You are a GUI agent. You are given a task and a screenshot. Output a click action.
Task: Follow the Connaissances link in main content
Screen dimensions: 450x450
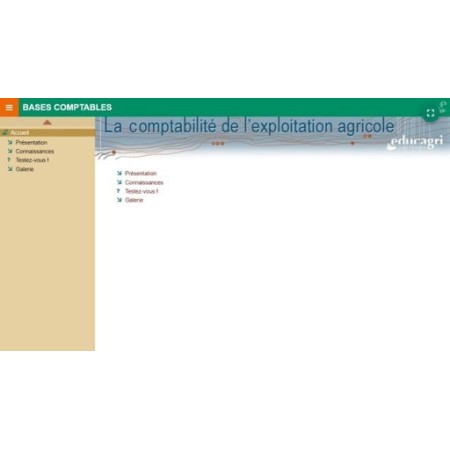point(144,182)
